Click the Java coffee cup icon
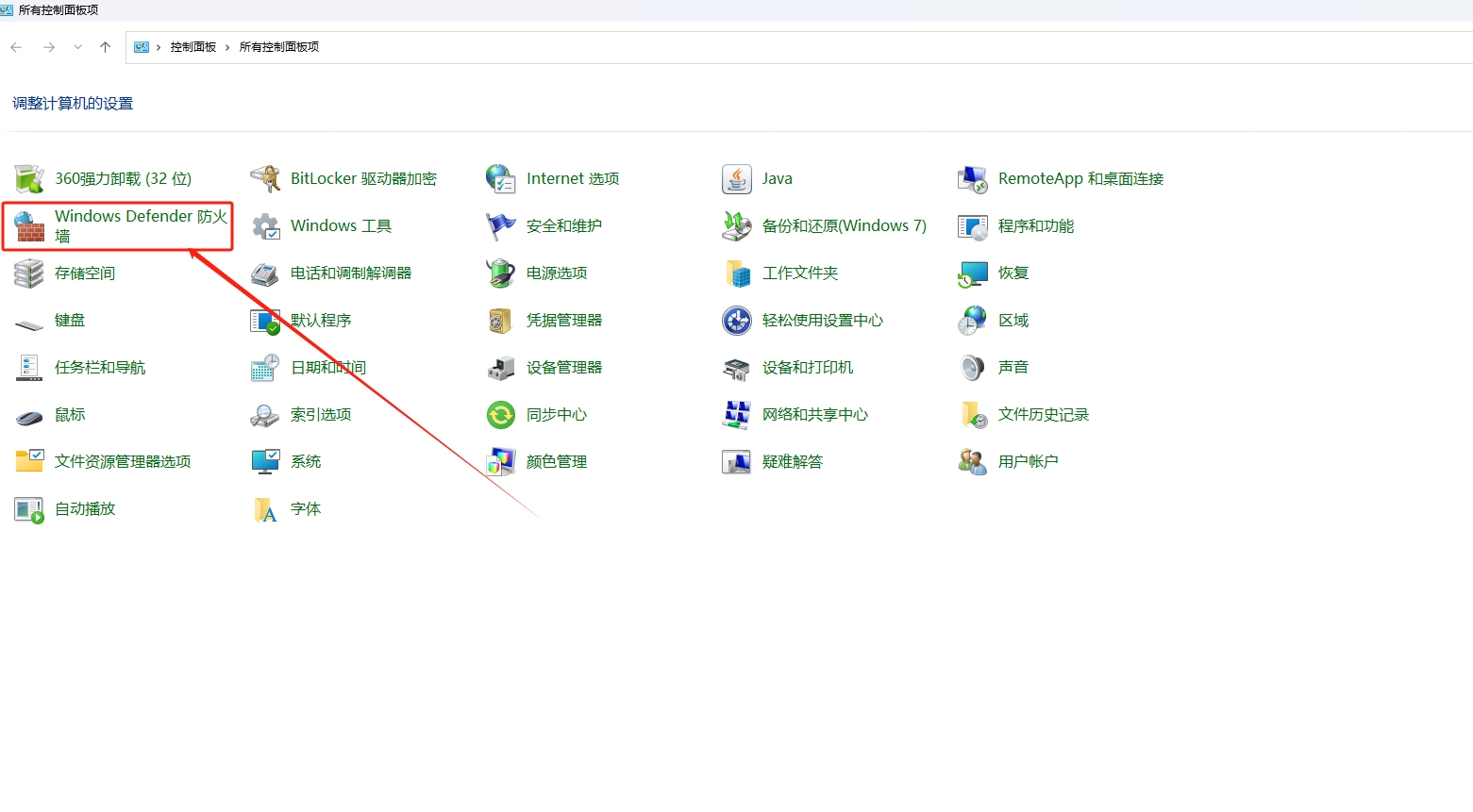 point(737,178)
